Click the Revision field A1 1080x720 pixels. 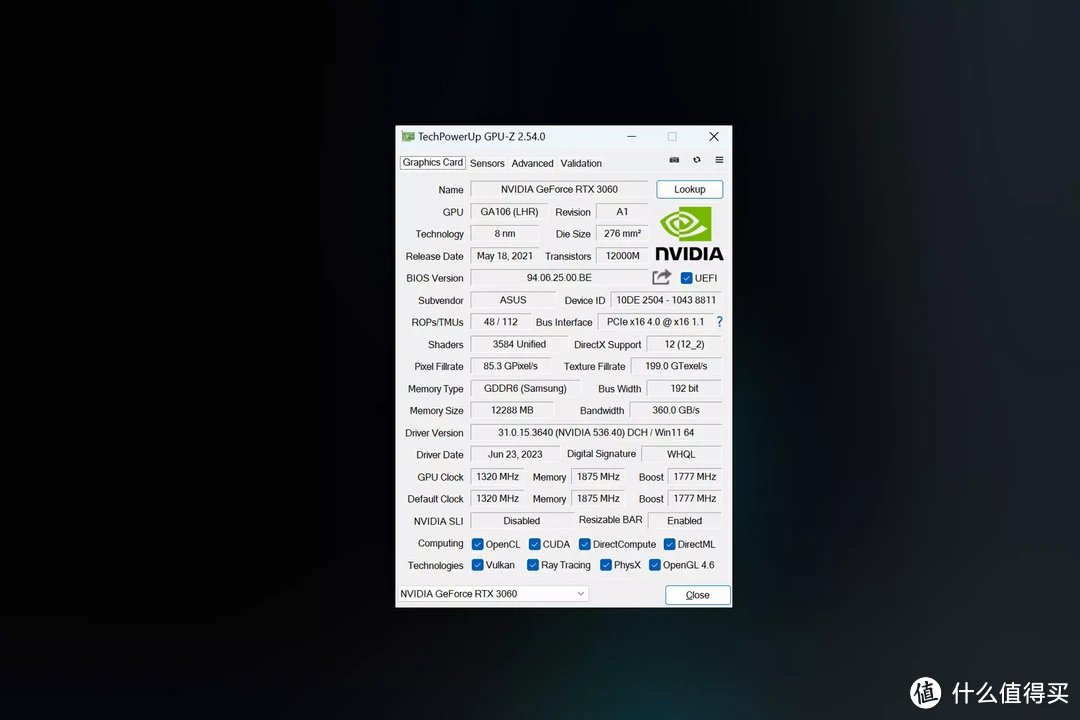pos(622,212)
